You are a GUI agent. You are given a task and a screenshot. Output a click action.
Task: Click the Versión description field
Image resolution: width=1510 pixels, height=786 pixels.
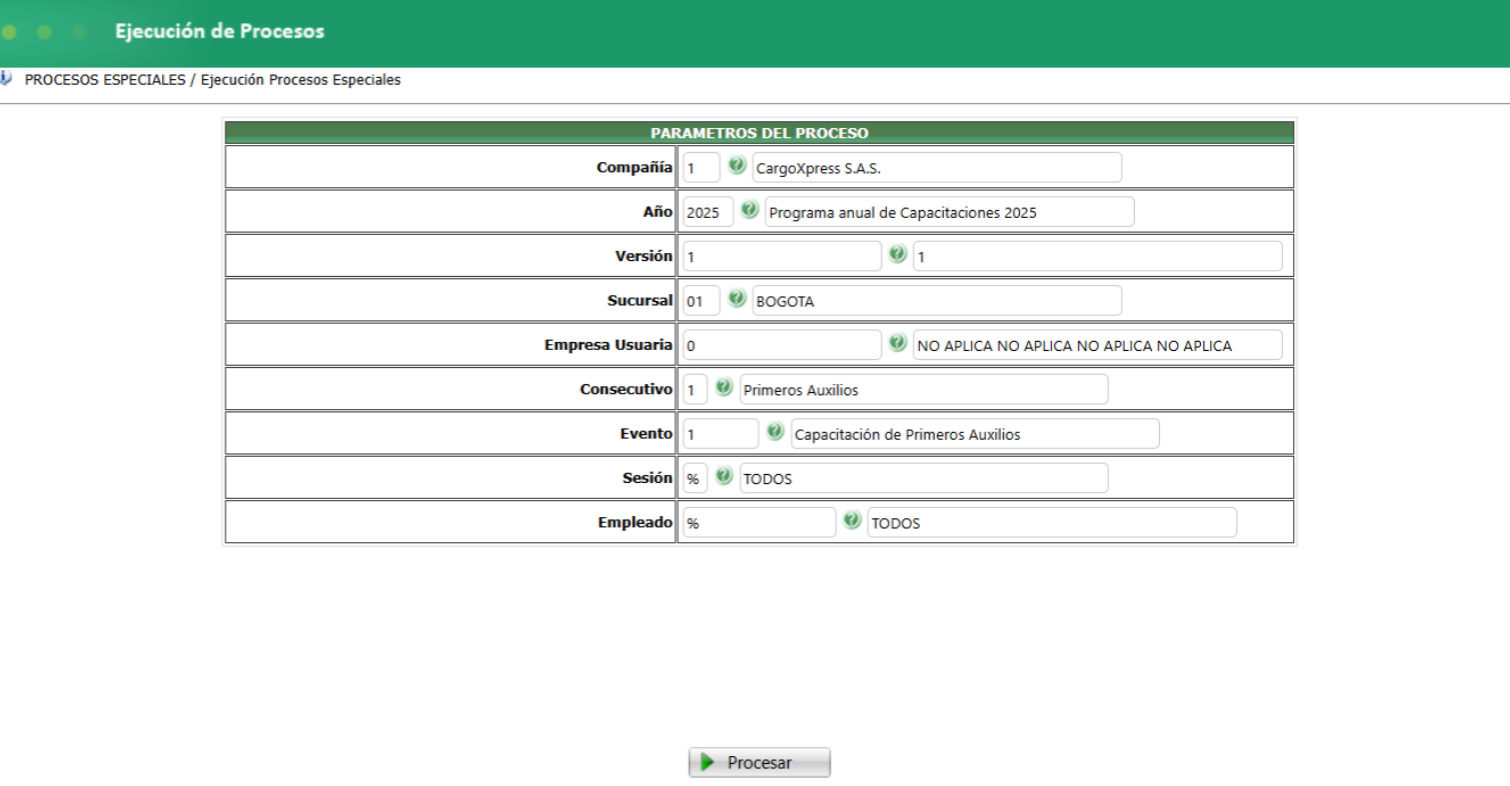(1098, 256)
